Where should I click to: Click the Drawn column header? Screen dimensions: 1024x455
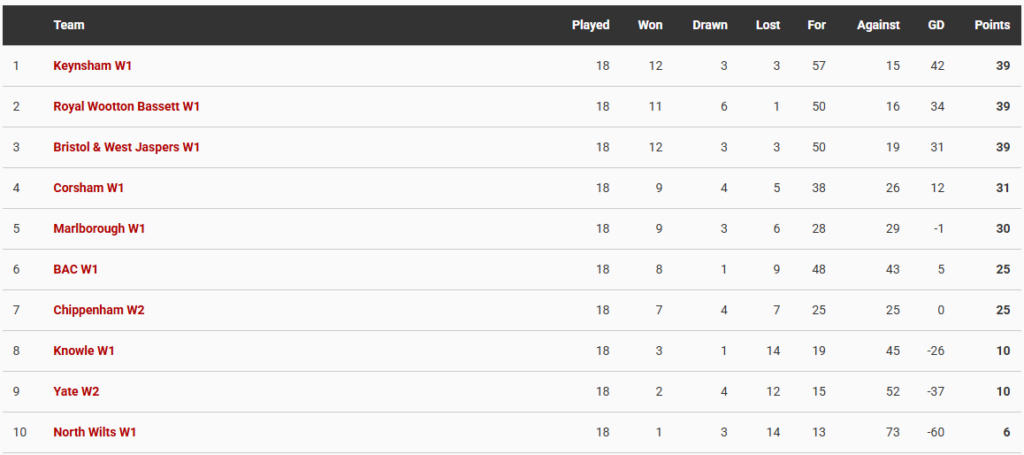pyautogui.click(x=710, y=25)
